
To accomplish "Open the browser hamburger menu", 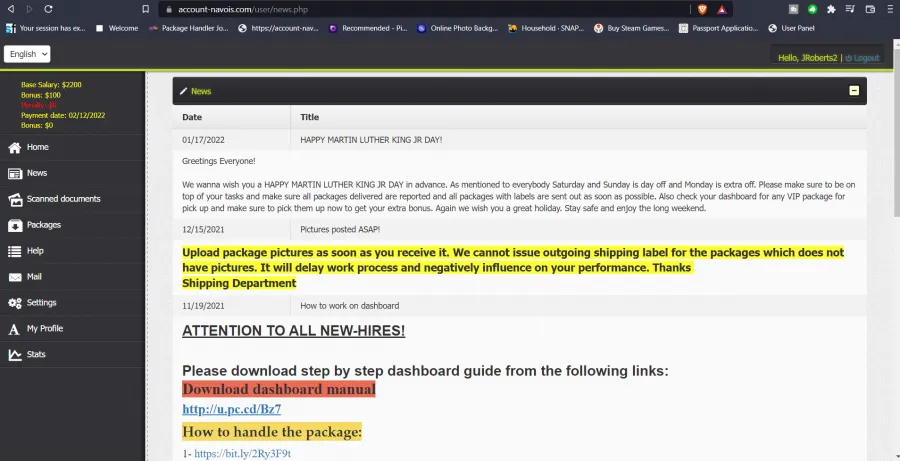I will click(890, 9).
